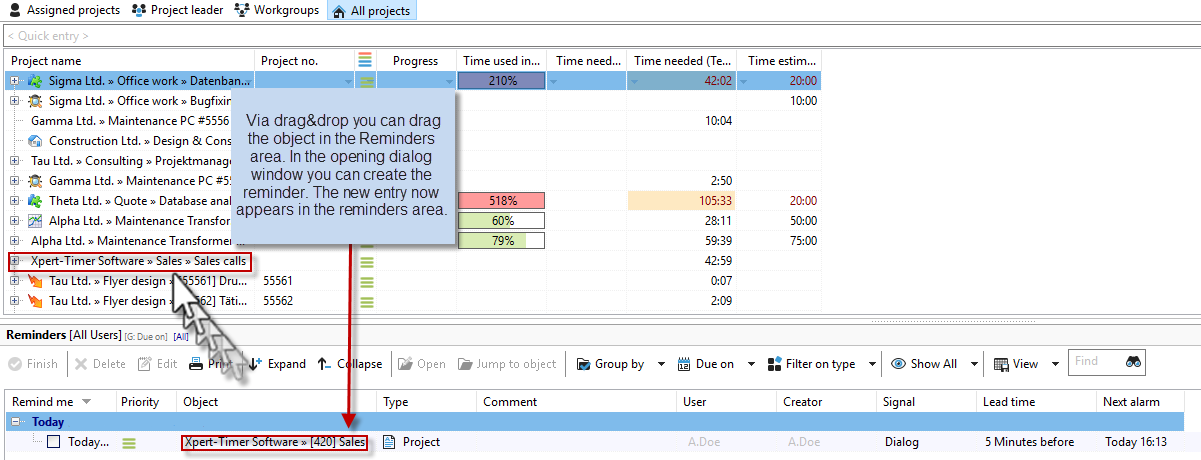This screenshot has height=460, width=1201.
Task: Click the priority column header icon
Action: click(x=365, y=61)
